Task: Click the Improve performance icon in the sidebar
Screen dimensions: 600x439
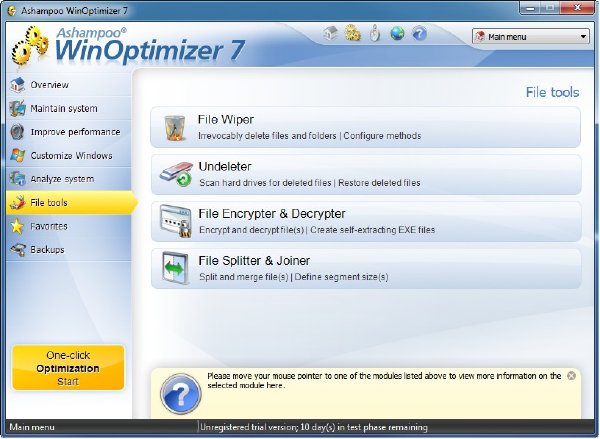Action: (x=18, y=132)
